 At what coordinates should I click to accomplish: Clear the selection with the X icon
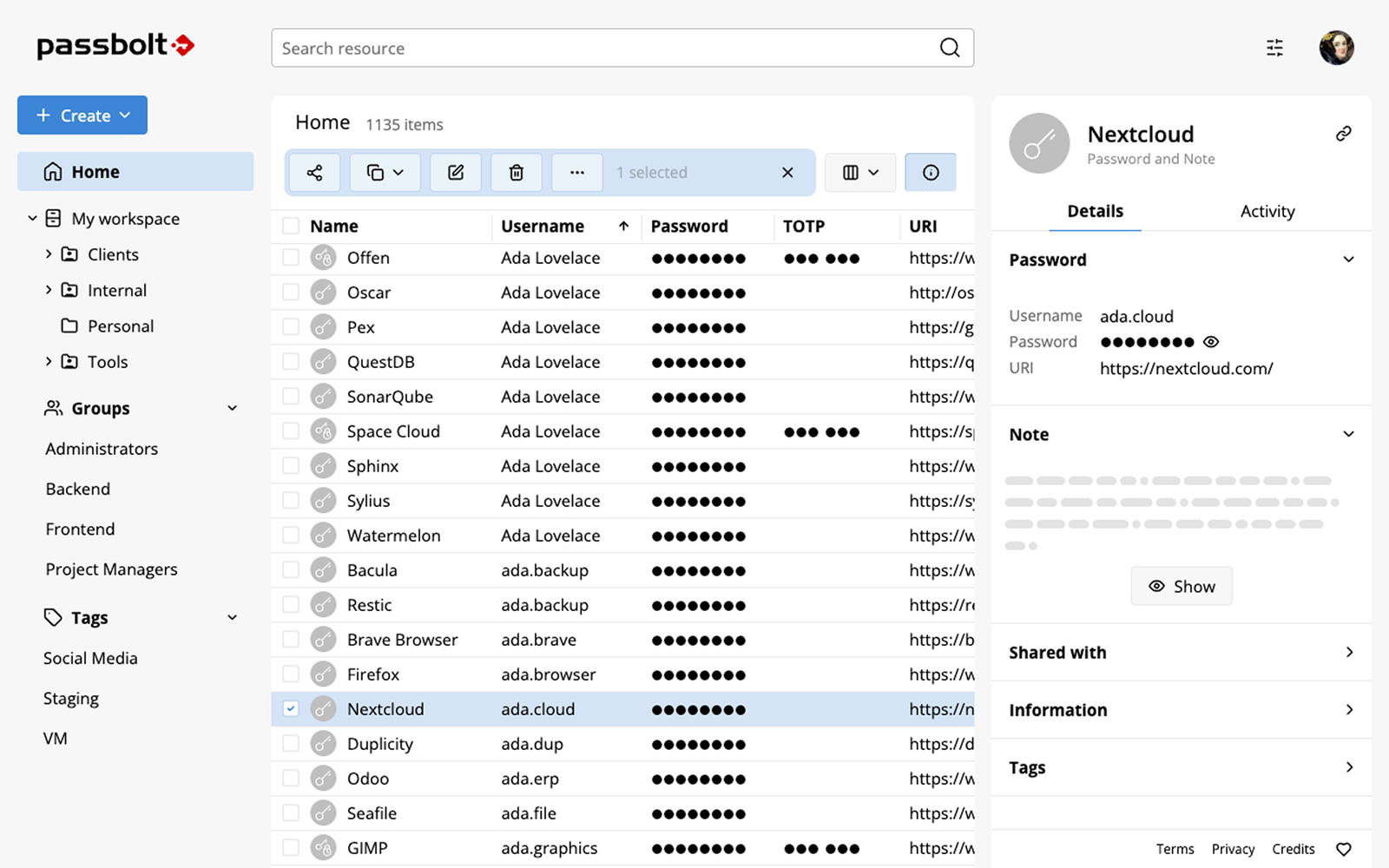coord(787,172)
